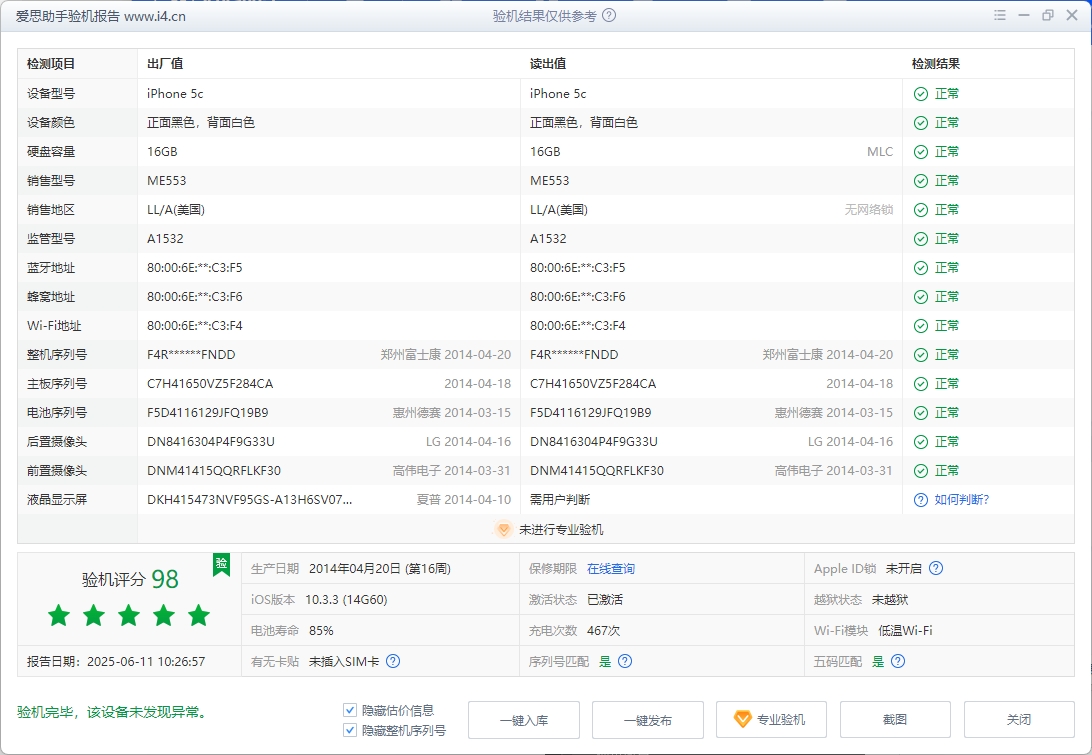Click the 未越狱 jailbreak status value
The height and width of the screenshot is (755, 1092).
889,600
